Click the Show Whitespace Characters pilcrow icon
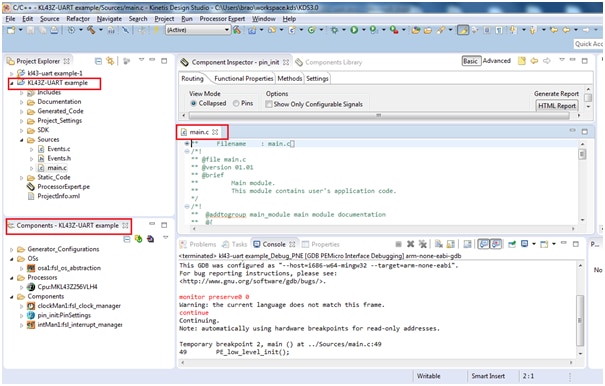This screenshot has width=605, height=386. 499,30
